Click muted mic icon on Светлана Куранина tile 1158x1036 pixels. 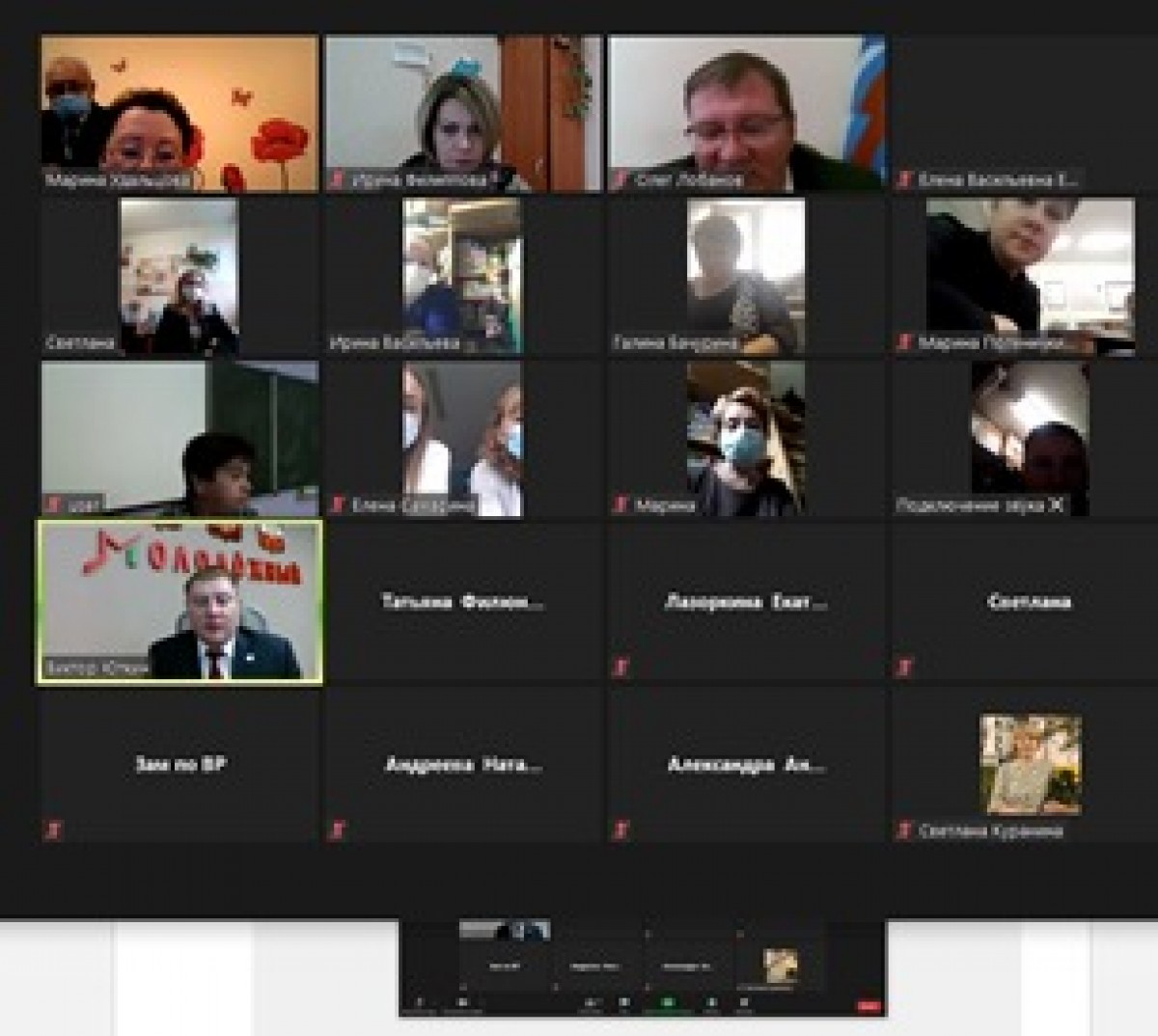(x=905, y=831)
